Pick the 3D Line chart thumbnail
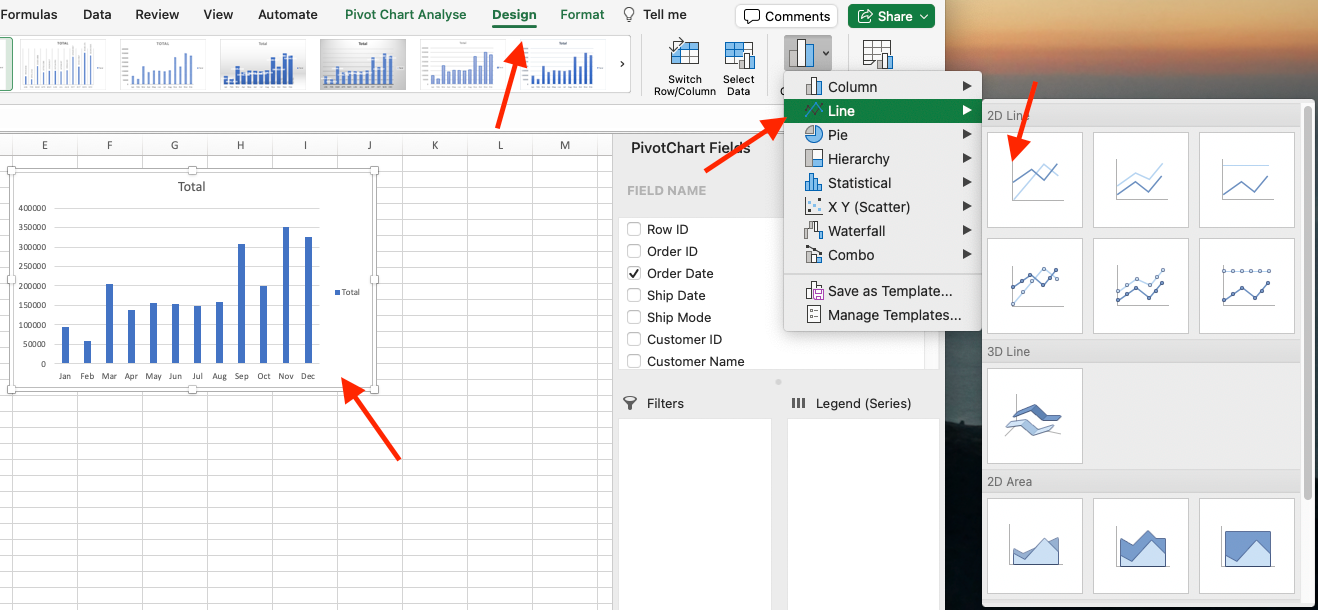 1035,416
